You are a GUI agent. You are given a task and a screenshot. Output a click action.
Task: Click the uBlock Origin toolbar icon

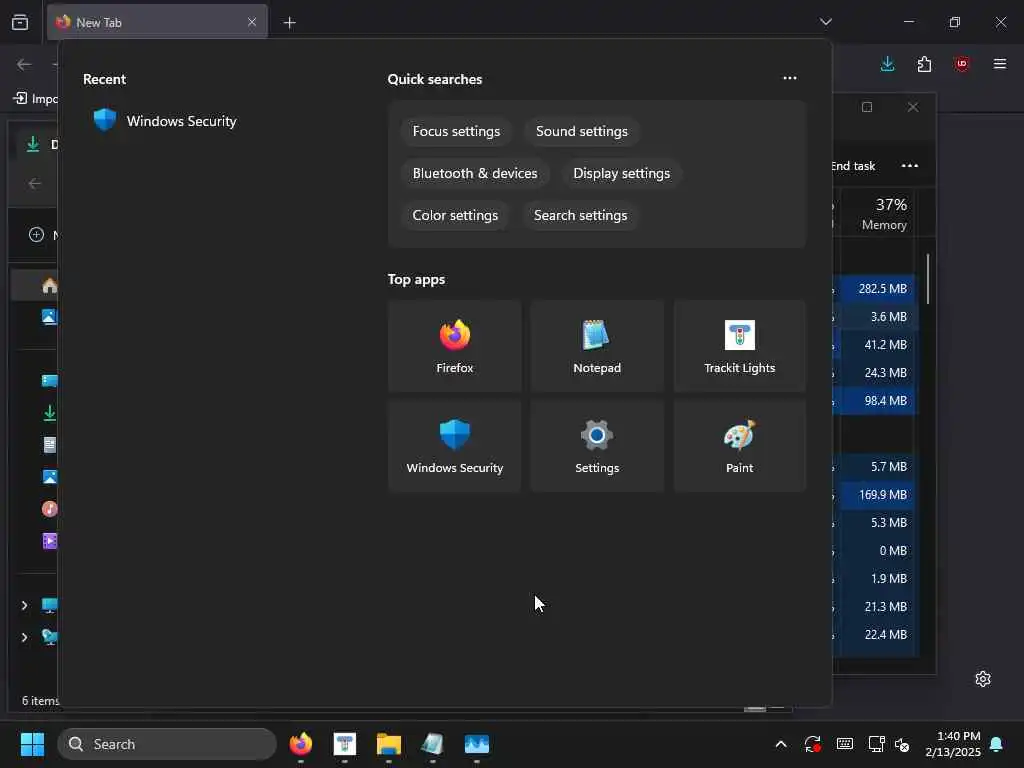961,64
